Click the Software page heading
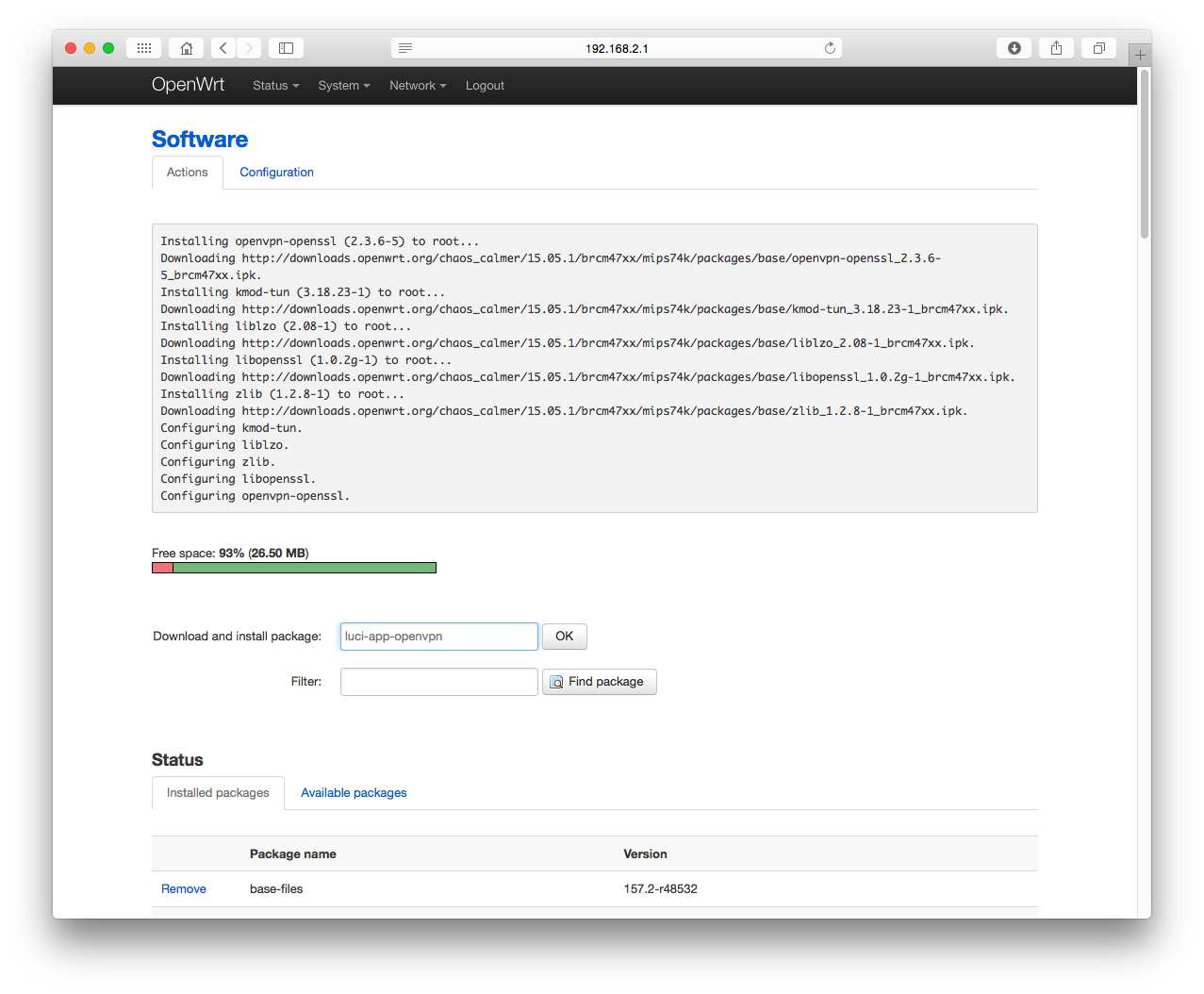 (200, 140)
